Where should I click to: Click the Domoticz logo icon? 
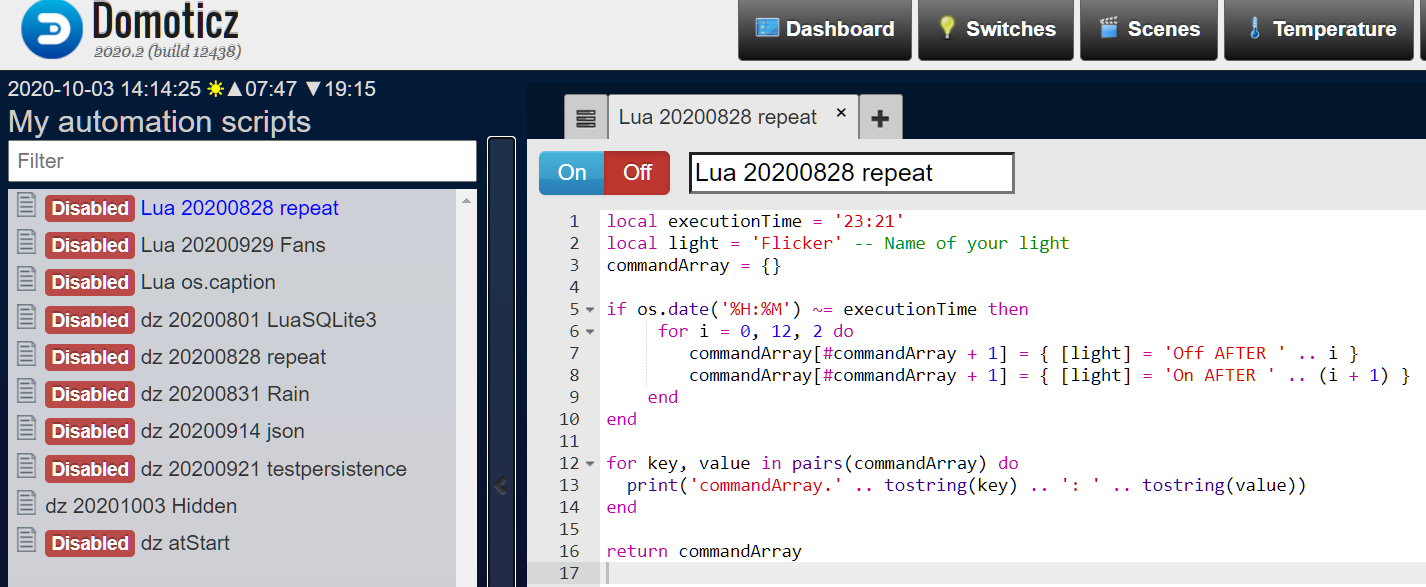pos(53,30)
